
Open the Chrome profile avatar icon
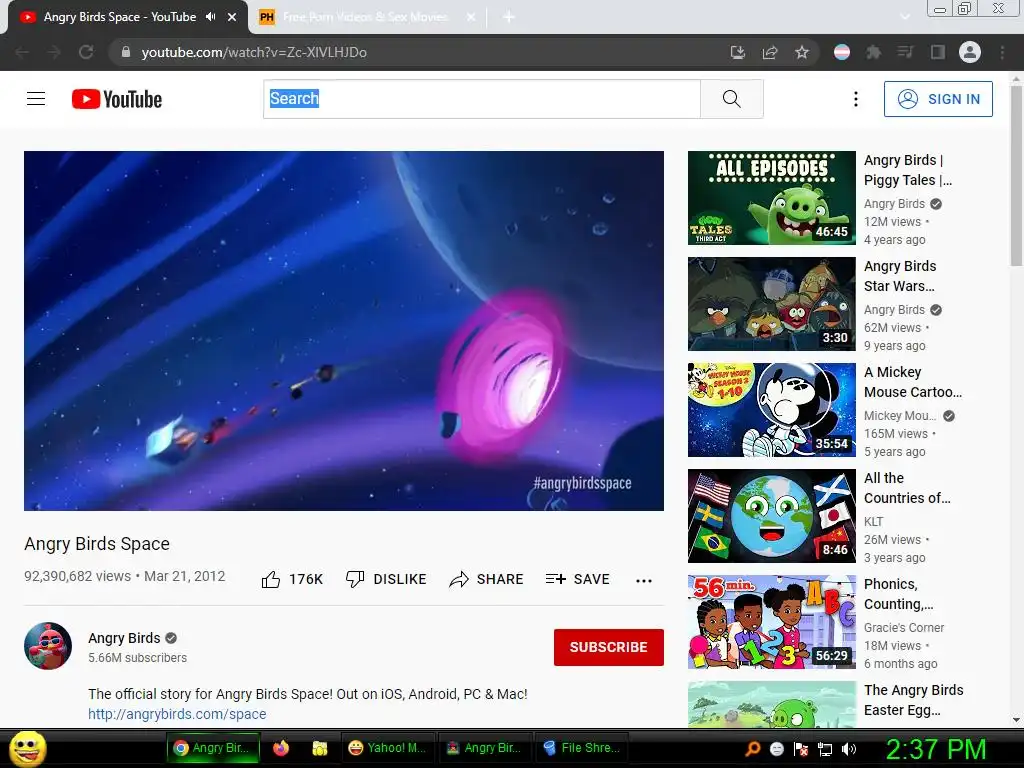pos(970,52)
